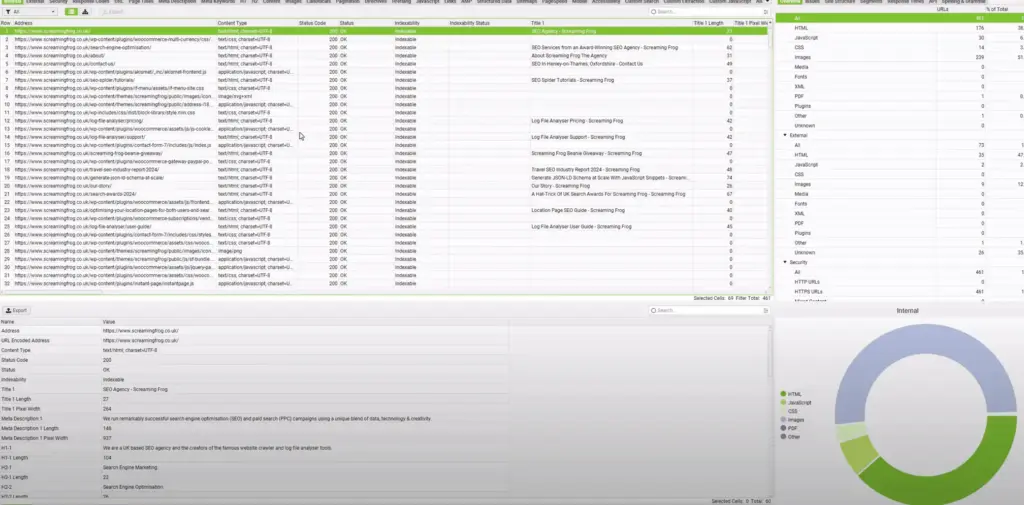The width and height of the screenshot is (1024, 505).
Task: Click the JavaScript legend color dot
Action: click(x=783, y=402)
